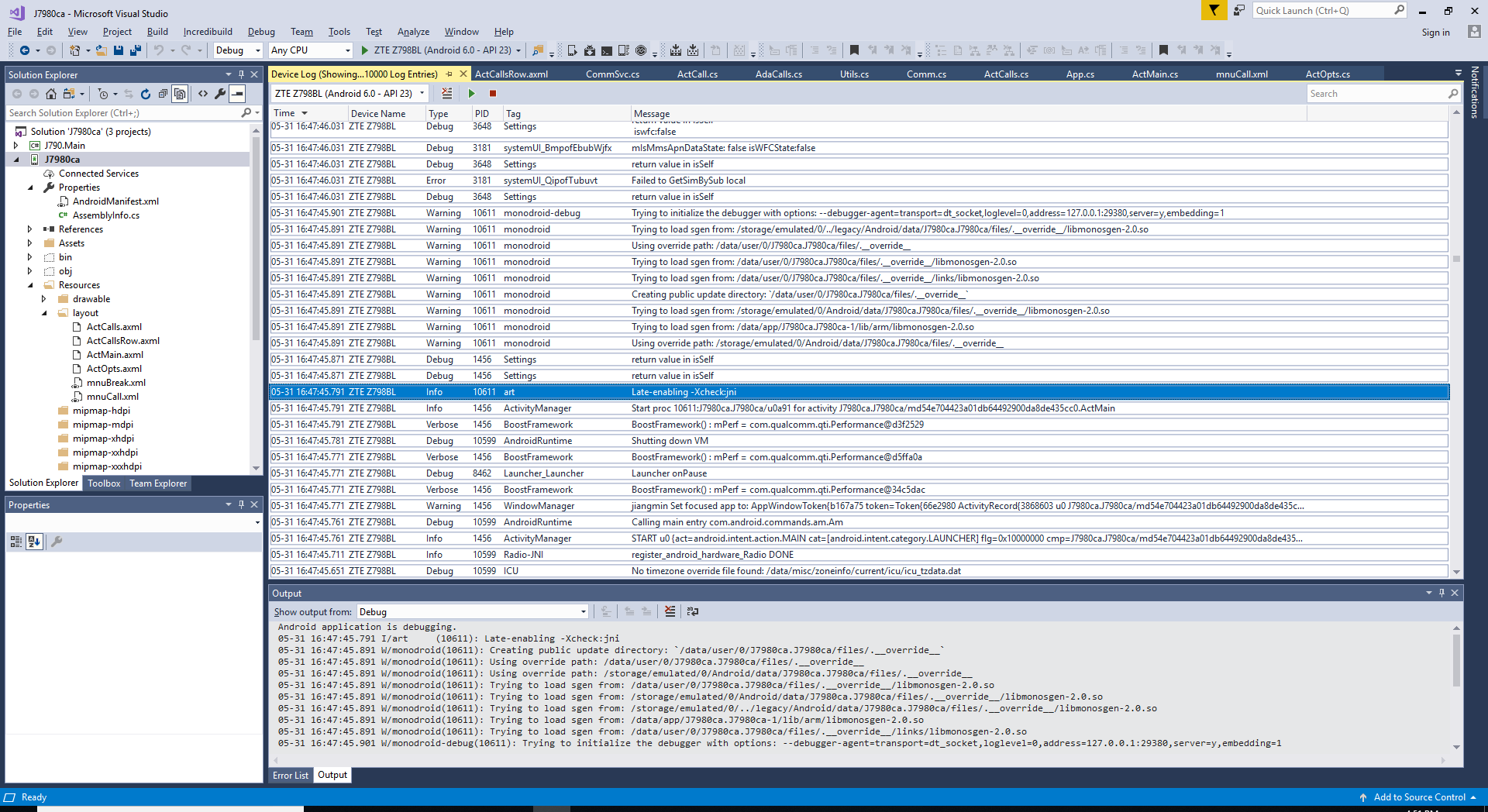The image size is (1488, 812).
Task: Collapse the layout folder
Action: pyautogui.click(x=44, y=313)
